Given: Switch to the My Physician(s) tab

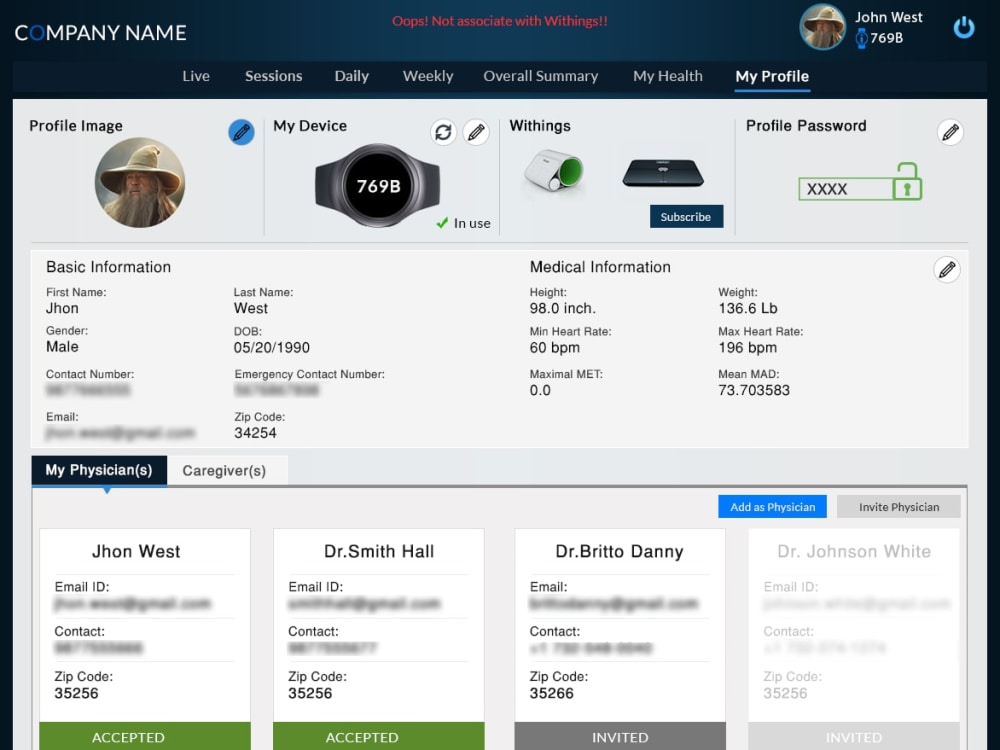Looking at the screenshot, I should [x=99, y=471].
